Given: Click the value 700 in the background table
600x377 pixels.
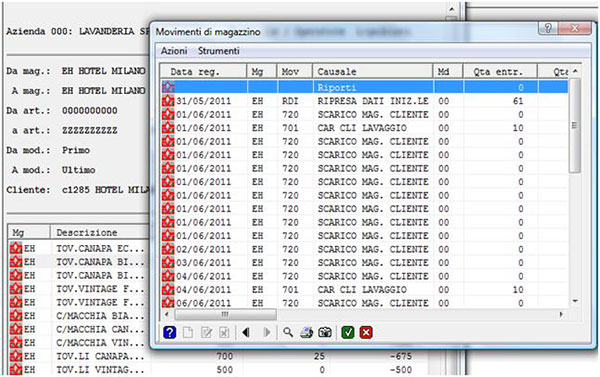Looking at the screenshot, I should (224, 356).
